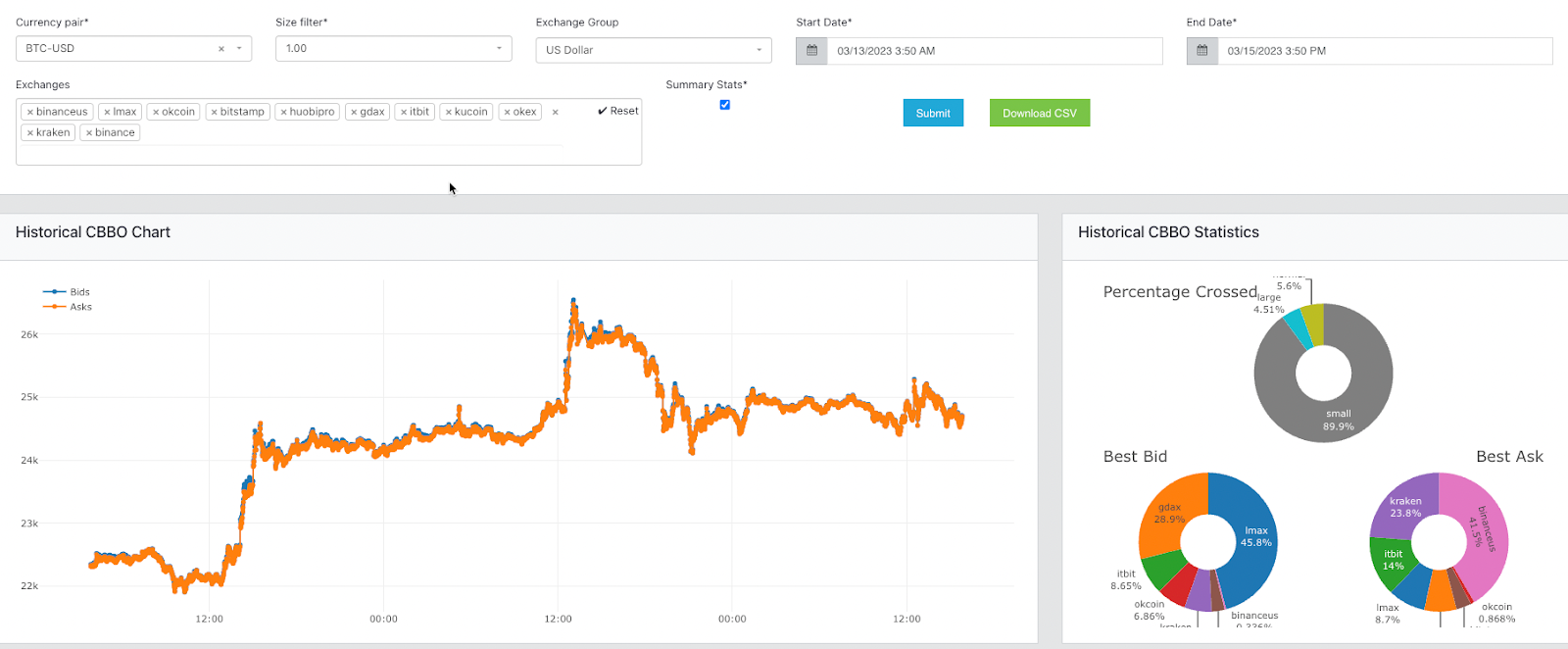Open the Currency pair dropdown
Viewport: 1568px width, 649px height.
point(239,49)
